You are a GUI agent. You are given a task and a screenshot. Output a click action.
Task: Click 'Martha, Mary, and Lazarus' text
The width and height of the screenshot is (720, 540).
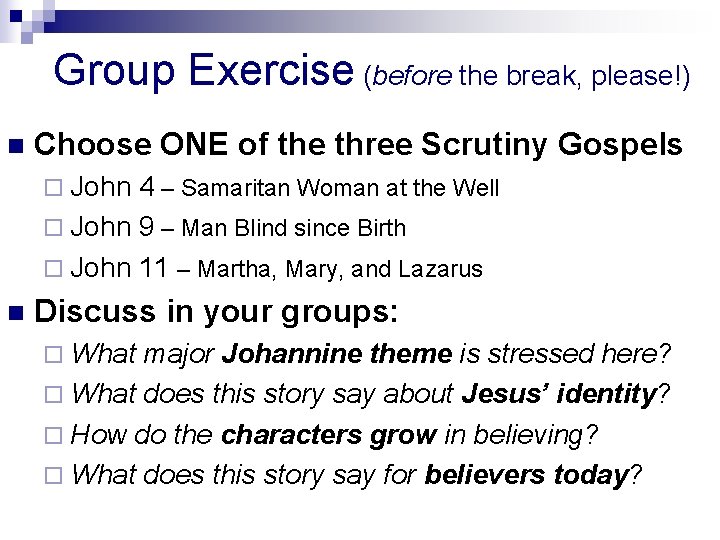coord(343,269)
